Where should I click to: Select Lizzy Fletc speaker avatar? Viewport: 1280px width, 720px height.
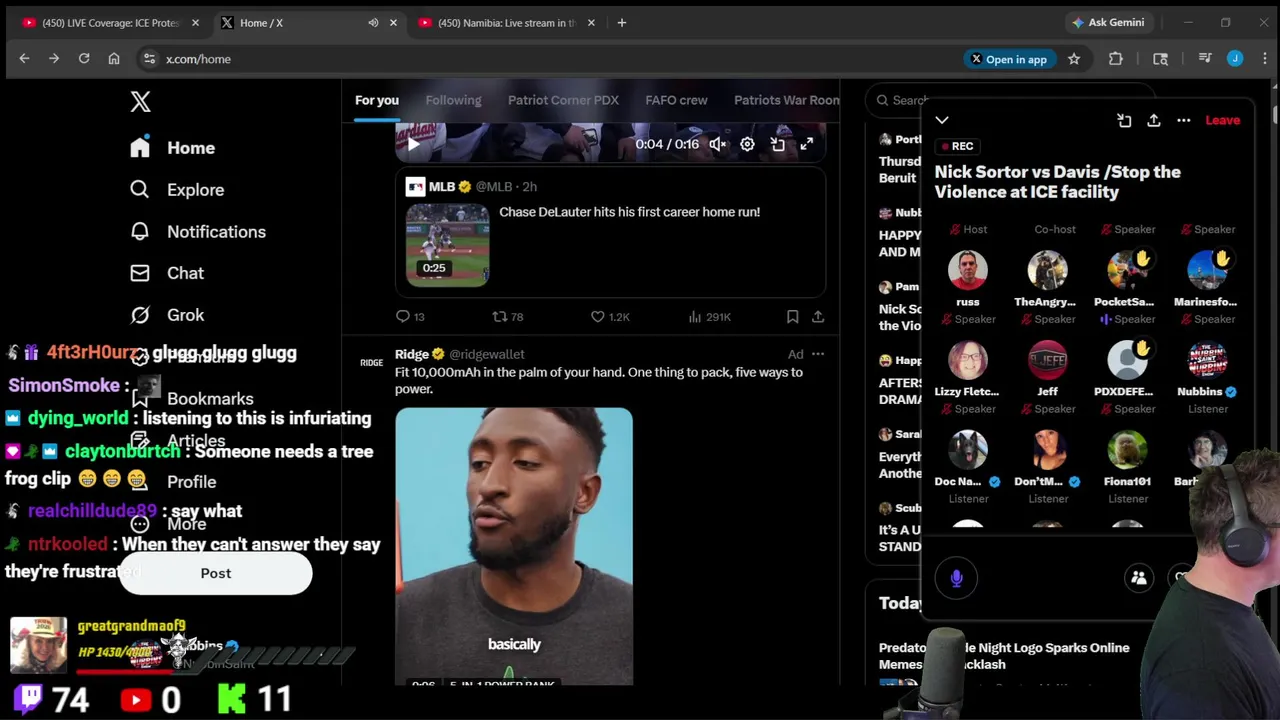click(x=967, y=360)
